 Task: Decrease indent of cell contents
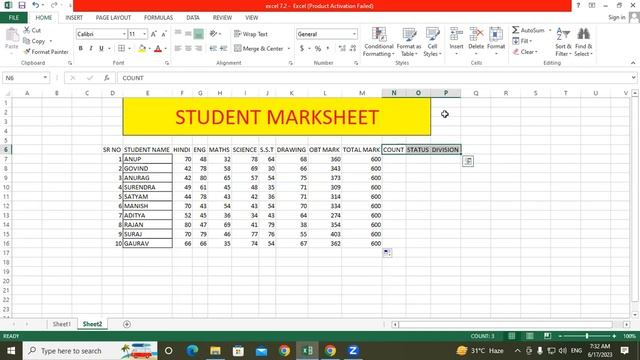coord(213,49)
